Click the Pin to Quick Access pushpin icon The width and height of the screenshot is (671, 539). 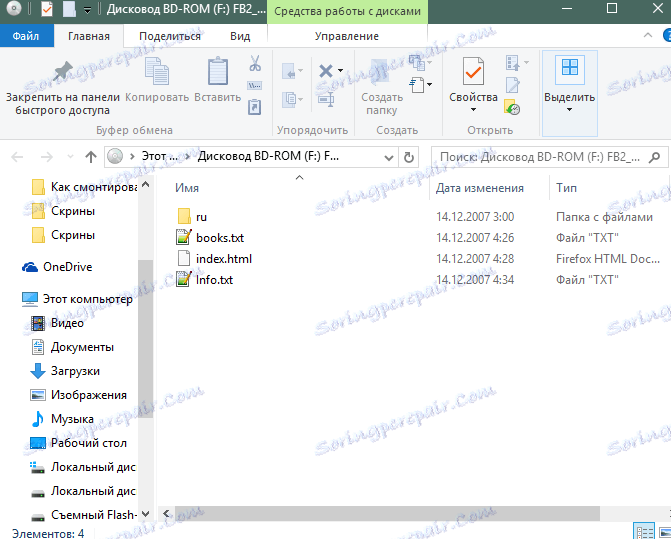(63, 71)
